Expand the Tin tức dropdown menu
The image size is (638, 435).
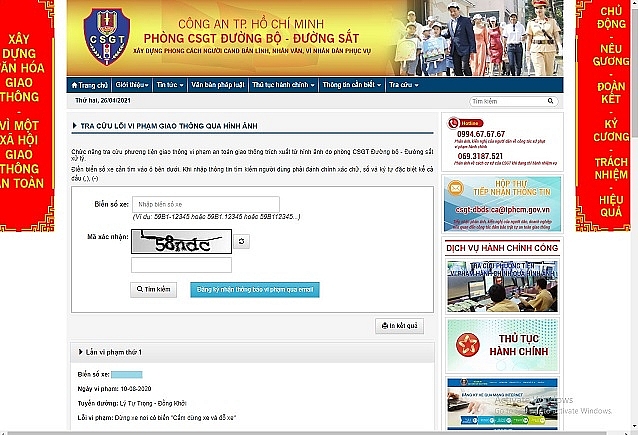[174, 86]
